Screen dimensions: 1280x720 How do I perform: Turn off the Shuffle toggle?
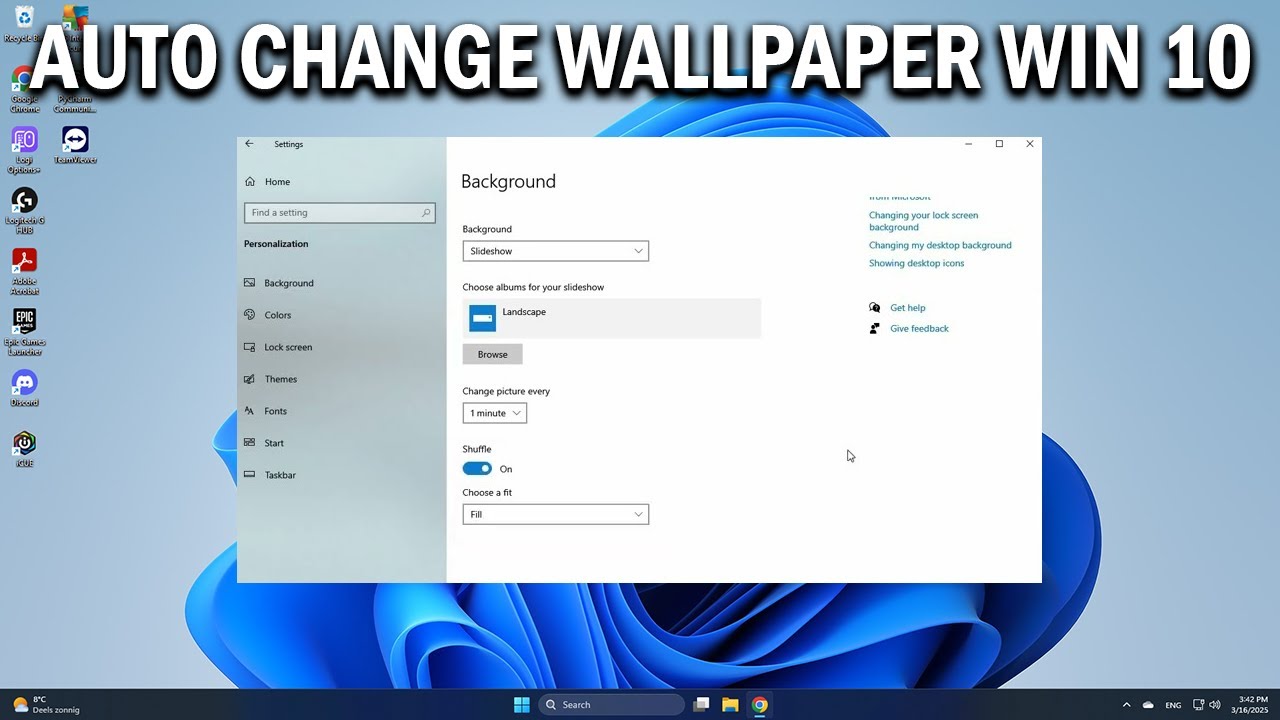[478, 469]
